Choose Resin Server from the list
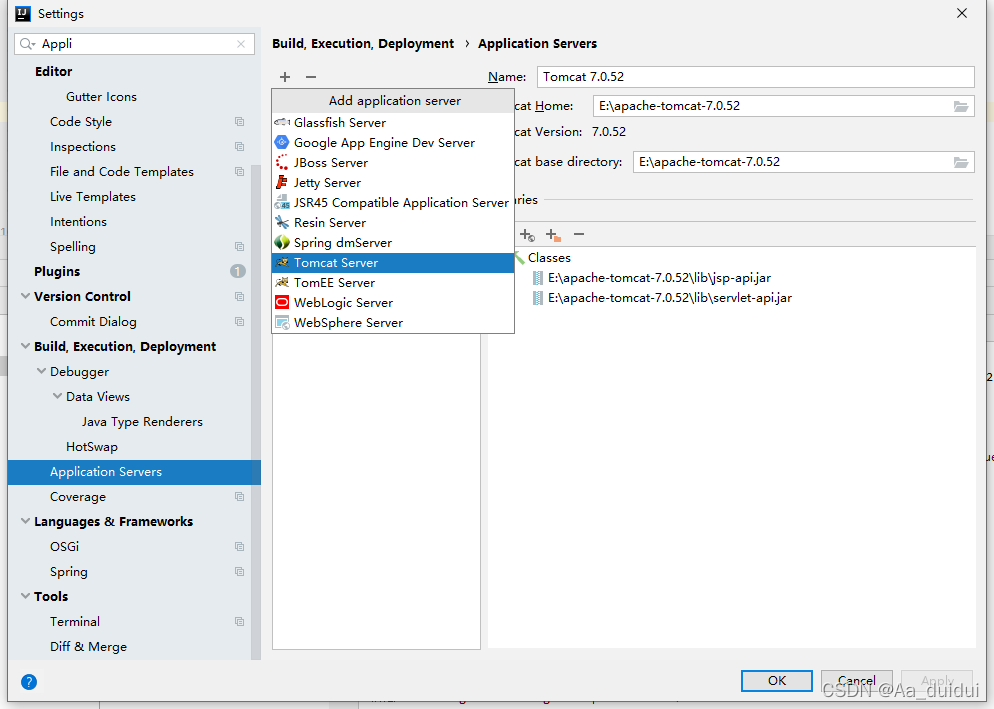 (393, 223)
